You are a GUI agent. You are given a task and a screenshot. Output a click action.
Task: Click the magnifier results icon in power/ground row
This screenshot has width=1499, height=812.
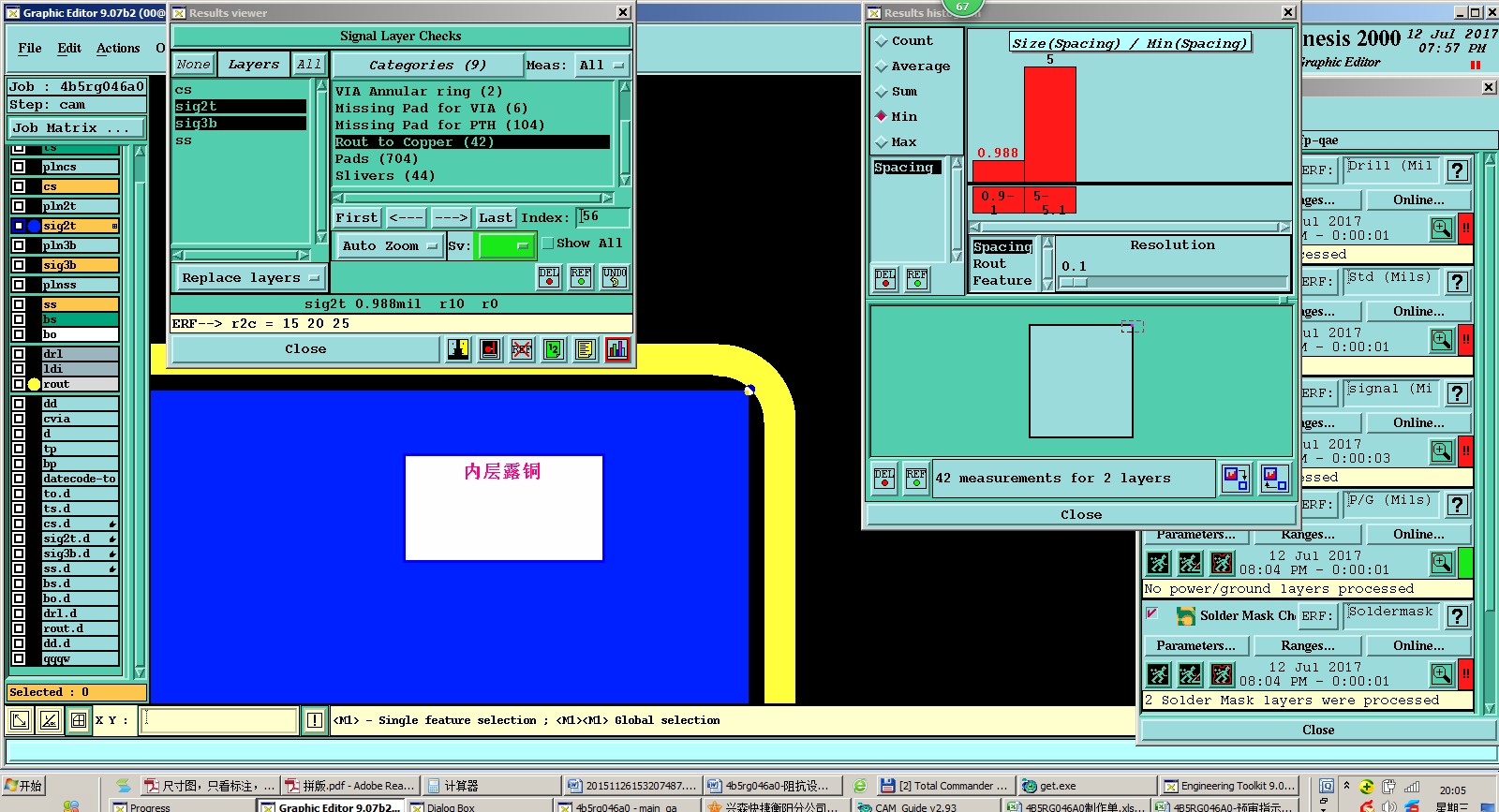tap(1442, 563)
